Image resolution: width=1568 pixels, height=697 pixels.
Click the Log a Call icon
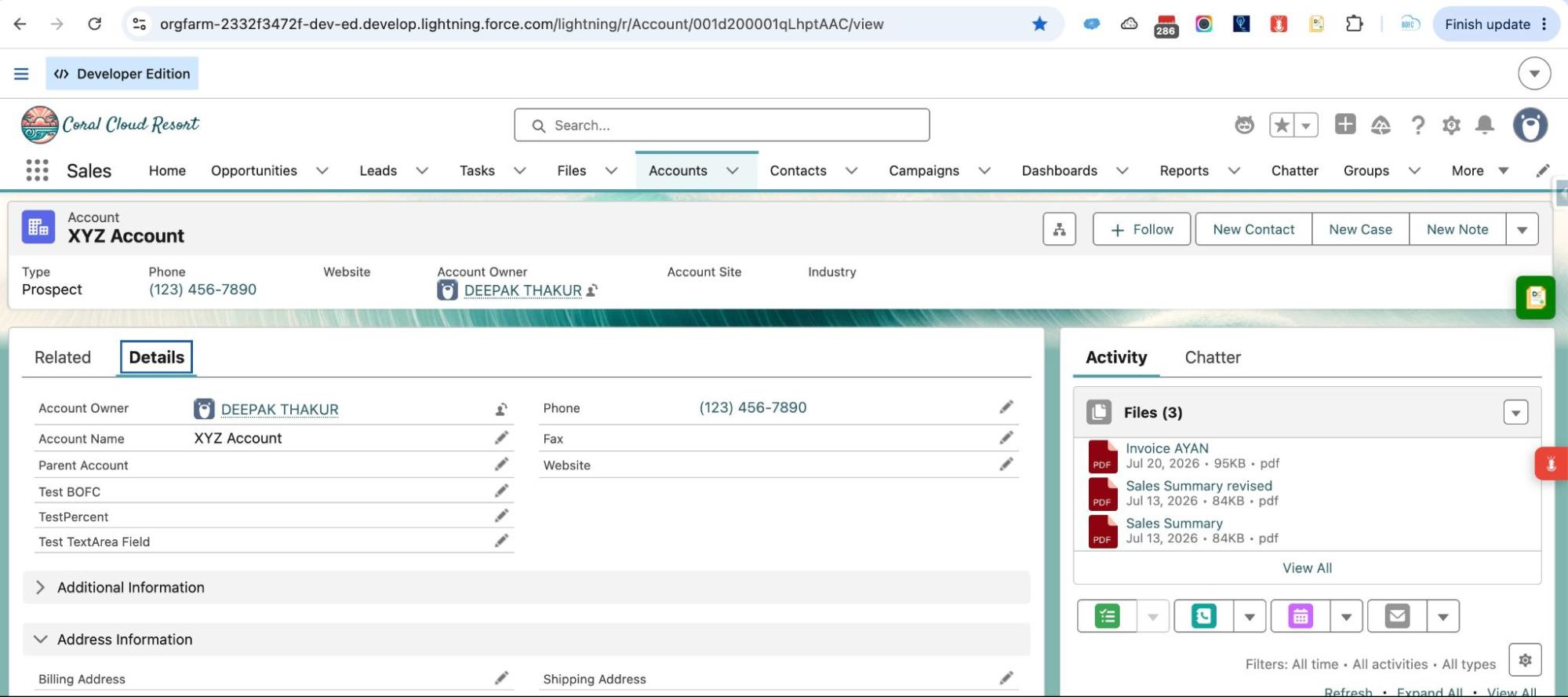pyautogui.click(x=1203, y=616)
